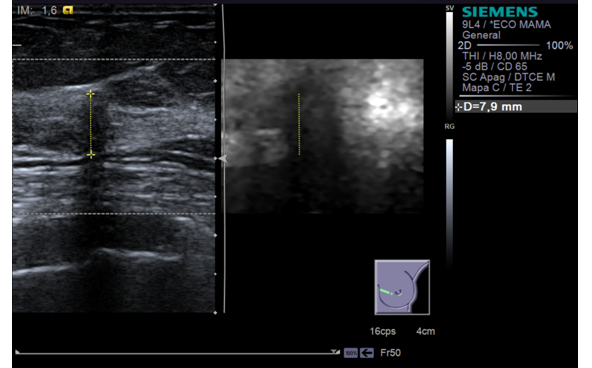Click the breast body marker pictogram

(402, 287)
